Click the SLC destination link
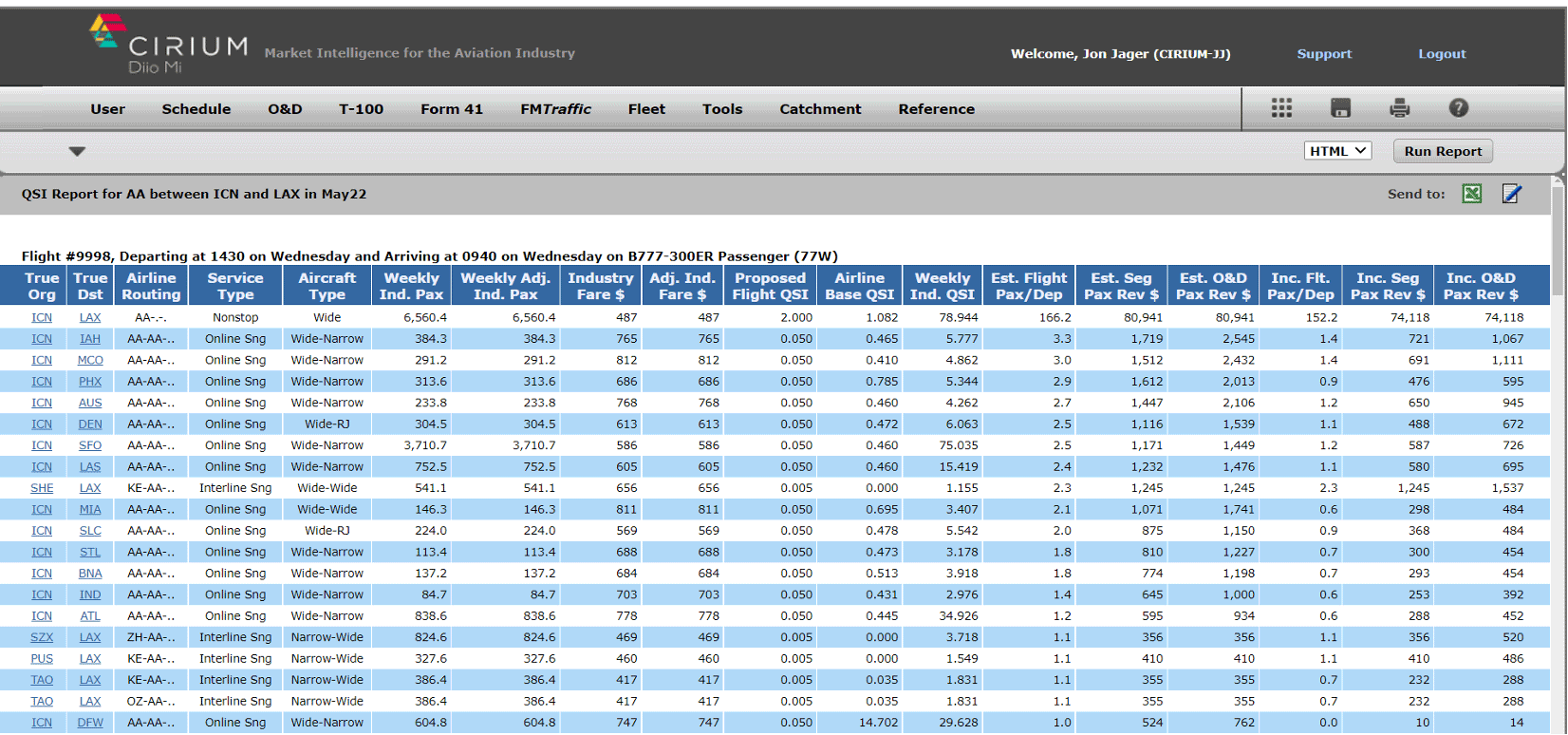 (x=90, y=531)
